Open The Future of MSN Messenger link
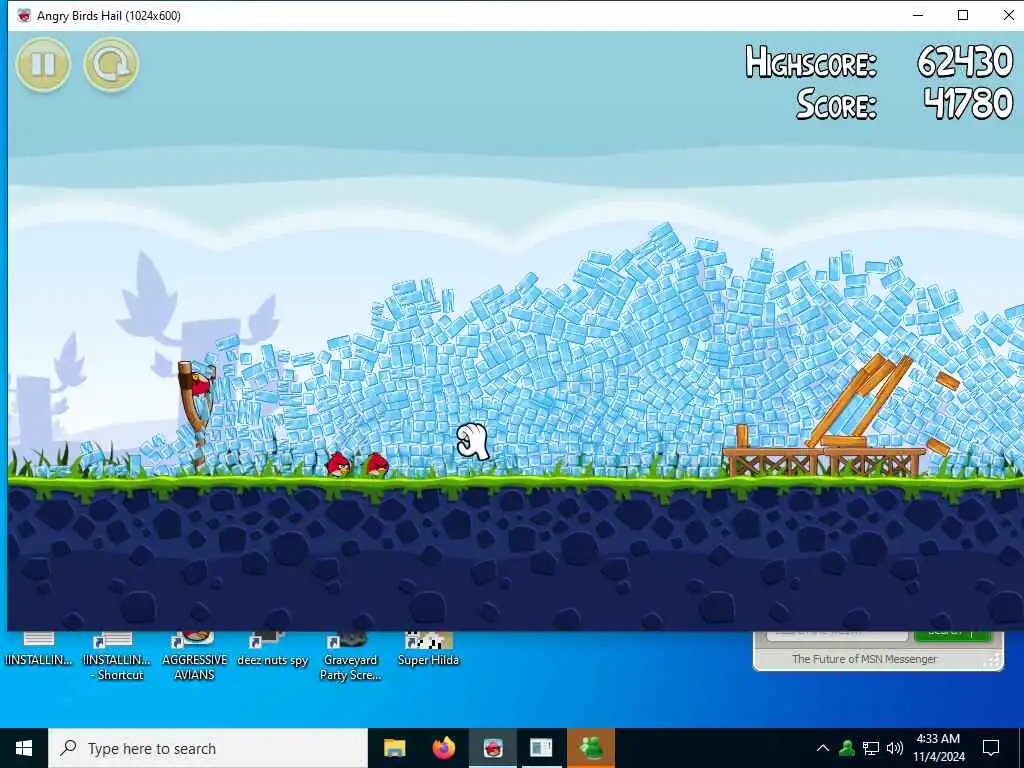 click(x=864, y=659)
